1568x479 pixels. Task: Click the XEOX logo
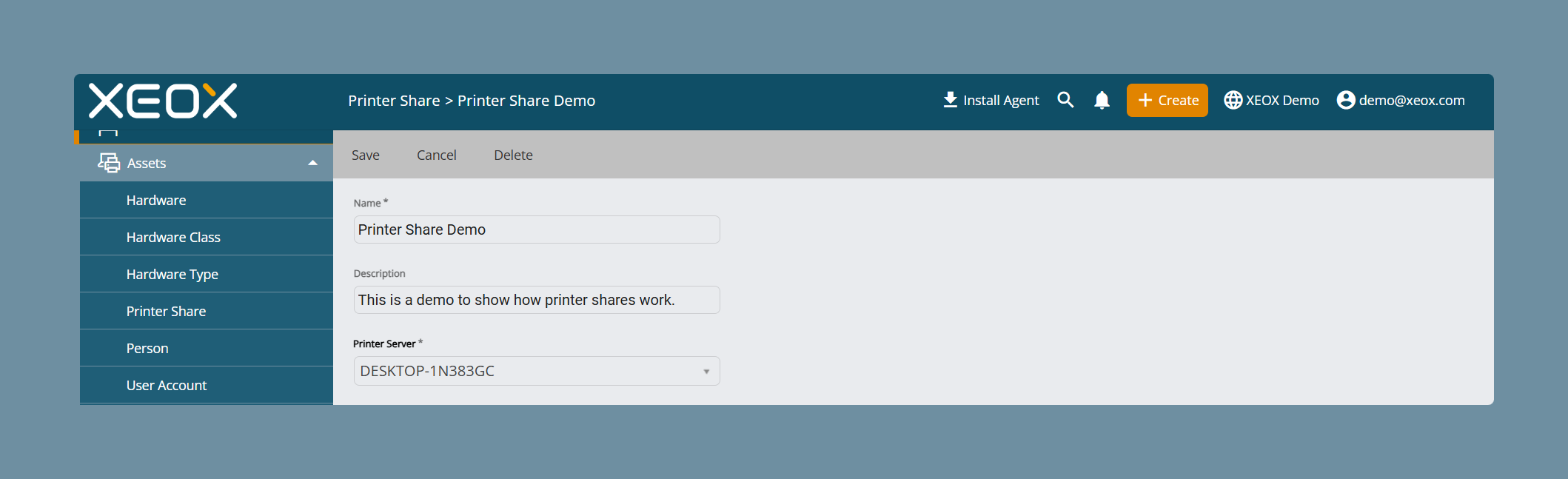163,101
